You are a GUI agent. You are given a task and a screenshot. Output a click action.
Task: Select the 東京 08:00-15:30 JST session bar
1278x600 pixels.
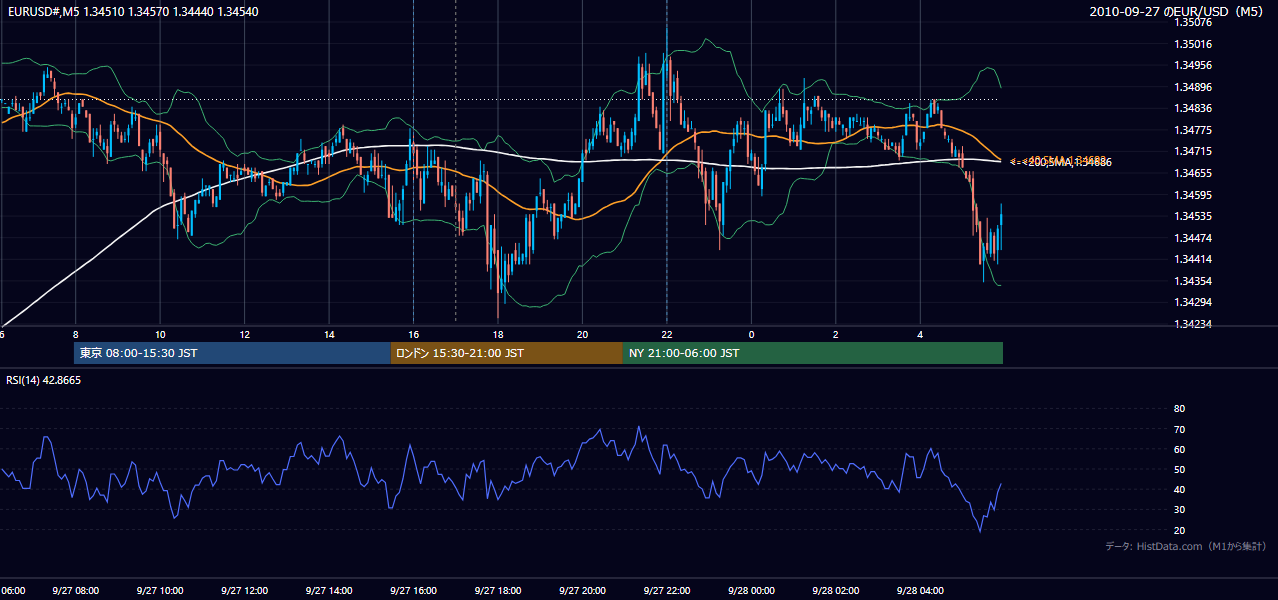pos(232,353)
